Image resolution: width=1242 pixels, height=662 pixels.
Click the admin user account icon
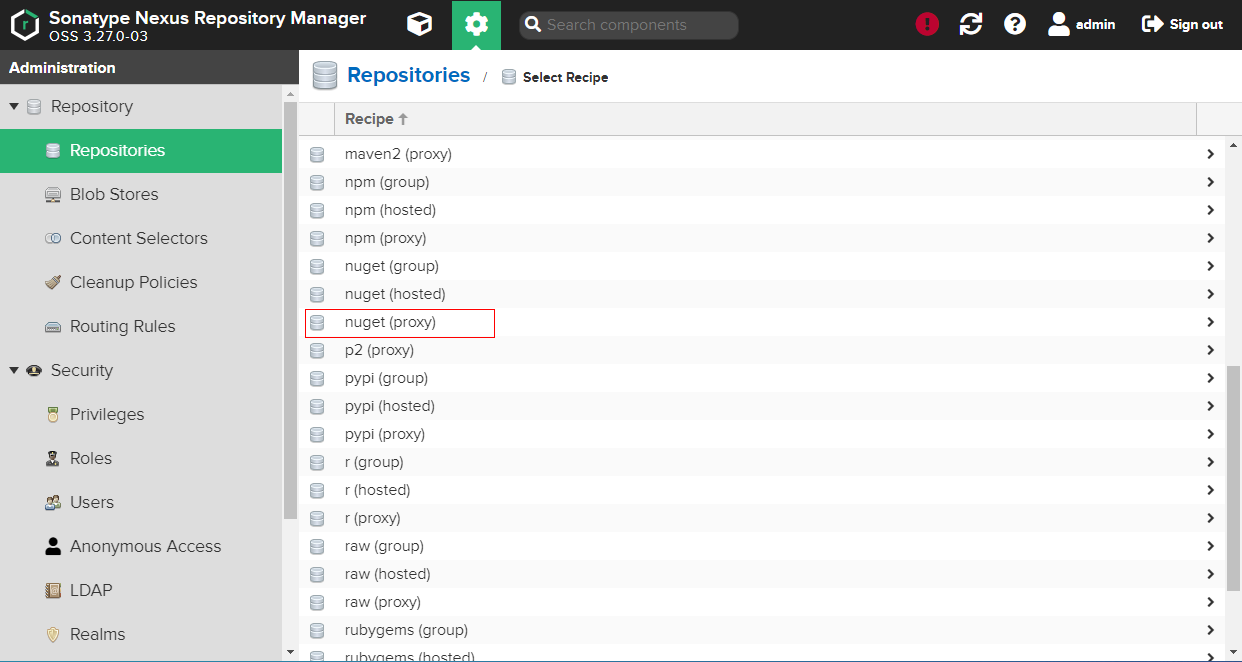(1059, 24)
